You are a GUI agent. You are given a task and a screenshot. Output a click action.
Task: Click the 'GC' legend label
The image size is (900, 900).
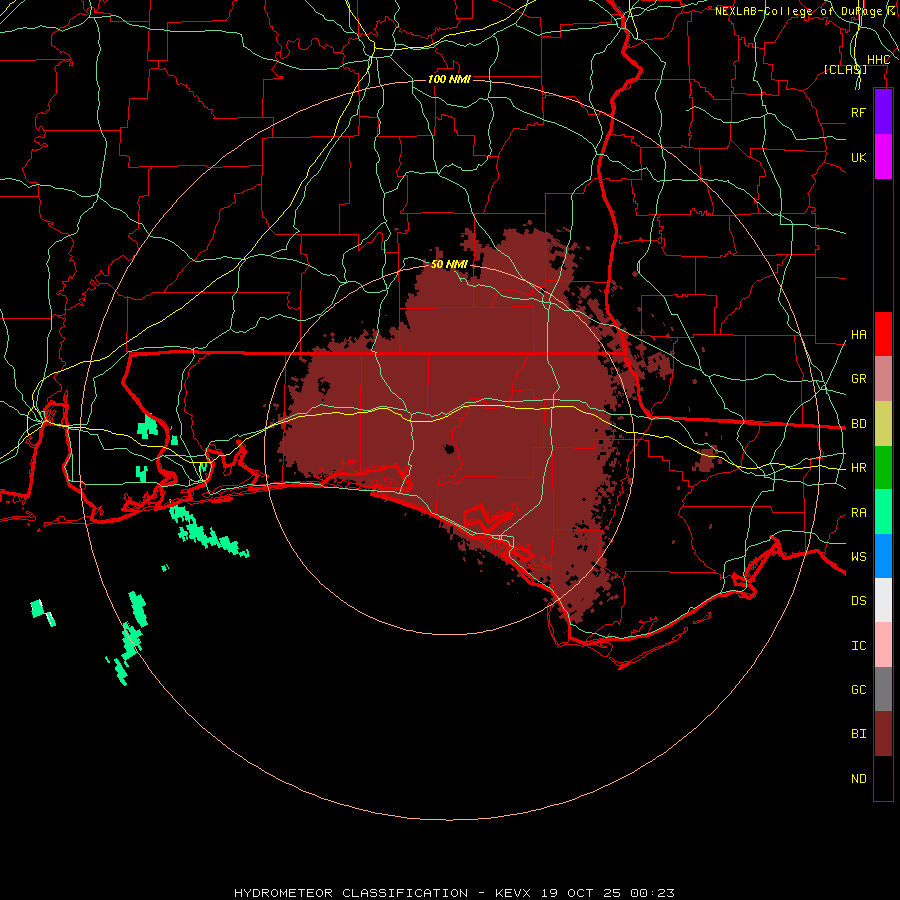[x=858, y=690]
